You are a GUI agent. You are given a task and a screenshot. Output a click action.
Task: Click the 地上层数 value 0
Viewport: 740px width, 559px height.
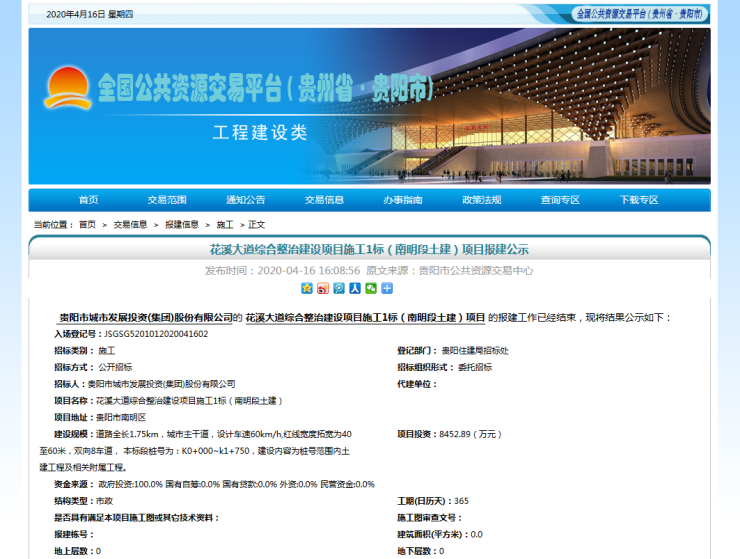click(99, 551)
